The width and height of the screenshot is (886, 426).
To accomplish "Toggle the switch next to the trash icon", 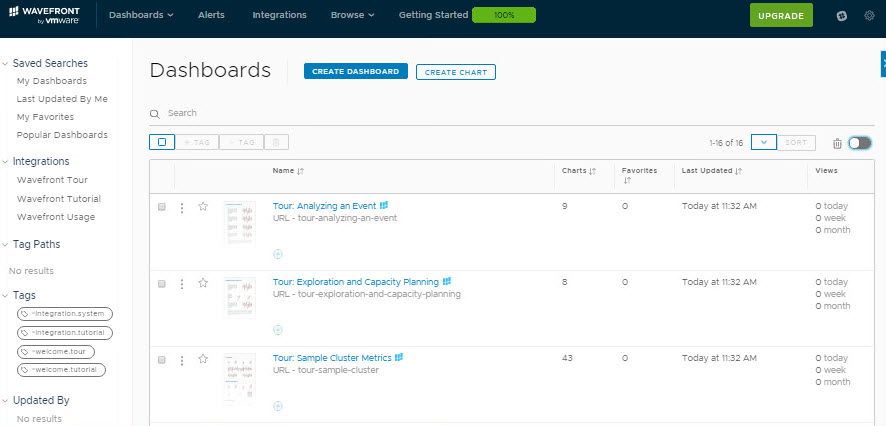I will 859,143.
